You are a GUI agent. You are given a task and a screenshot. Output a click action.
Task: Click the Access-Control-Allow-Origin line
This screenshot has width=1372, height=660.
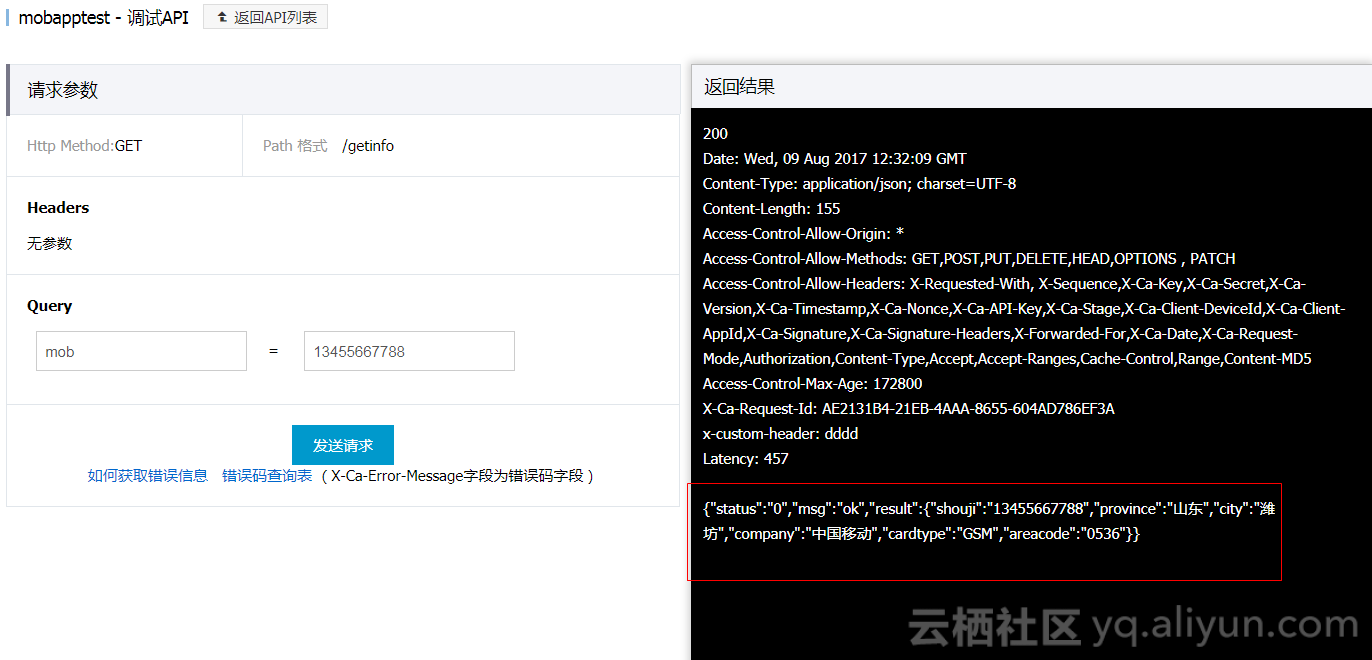coord(803,234)
